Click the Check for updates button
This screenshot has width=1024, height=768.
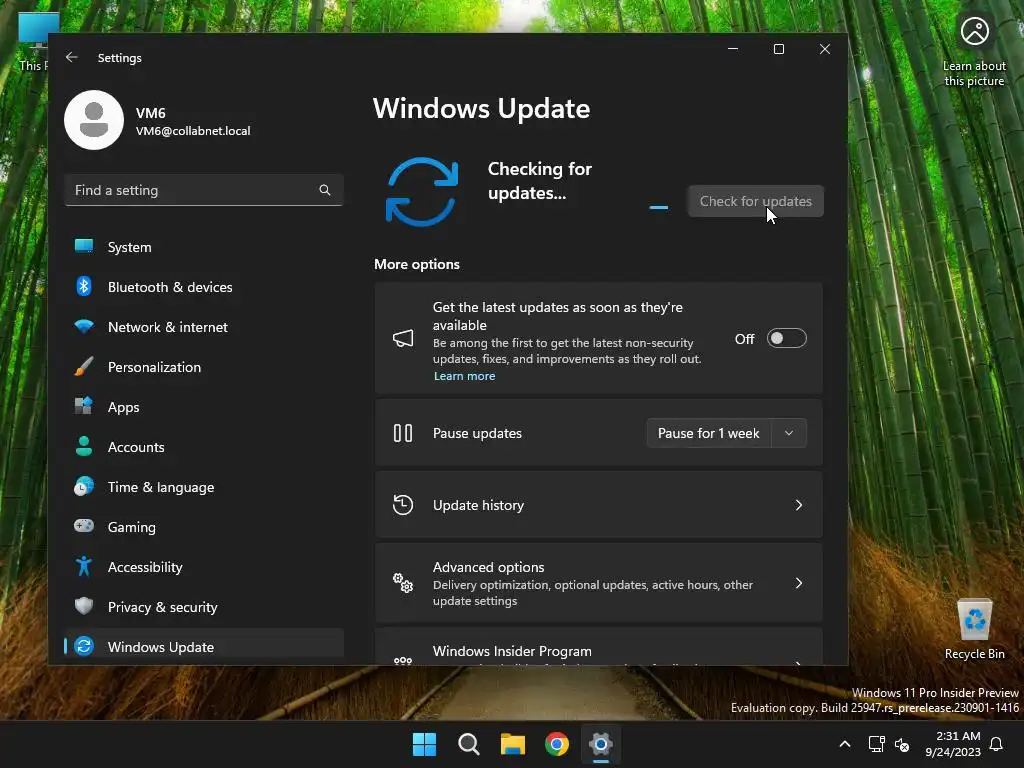tap(756, 201)
